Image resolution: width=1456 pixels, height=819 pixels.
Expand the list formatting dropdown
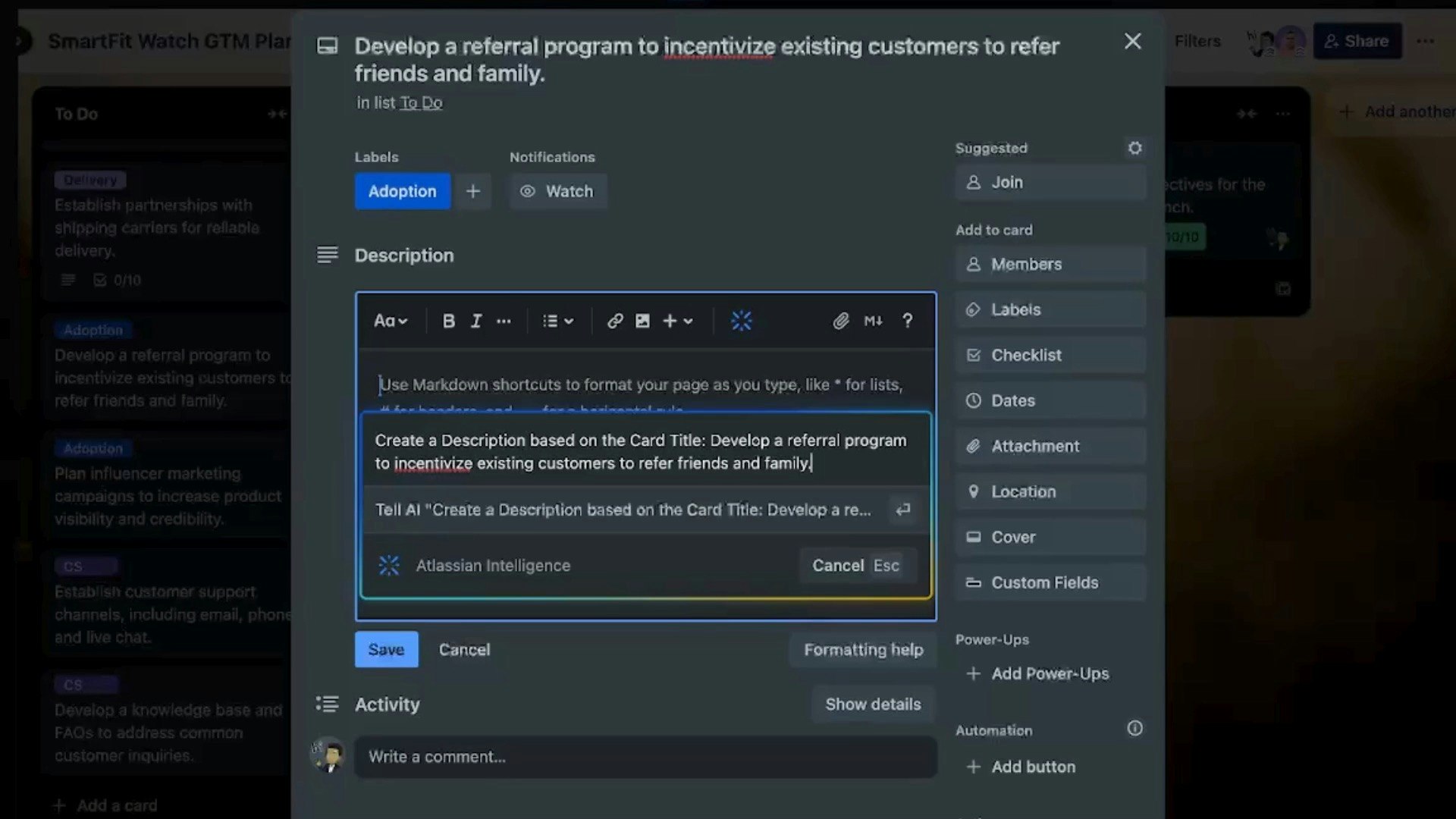[x=557, y=321]
